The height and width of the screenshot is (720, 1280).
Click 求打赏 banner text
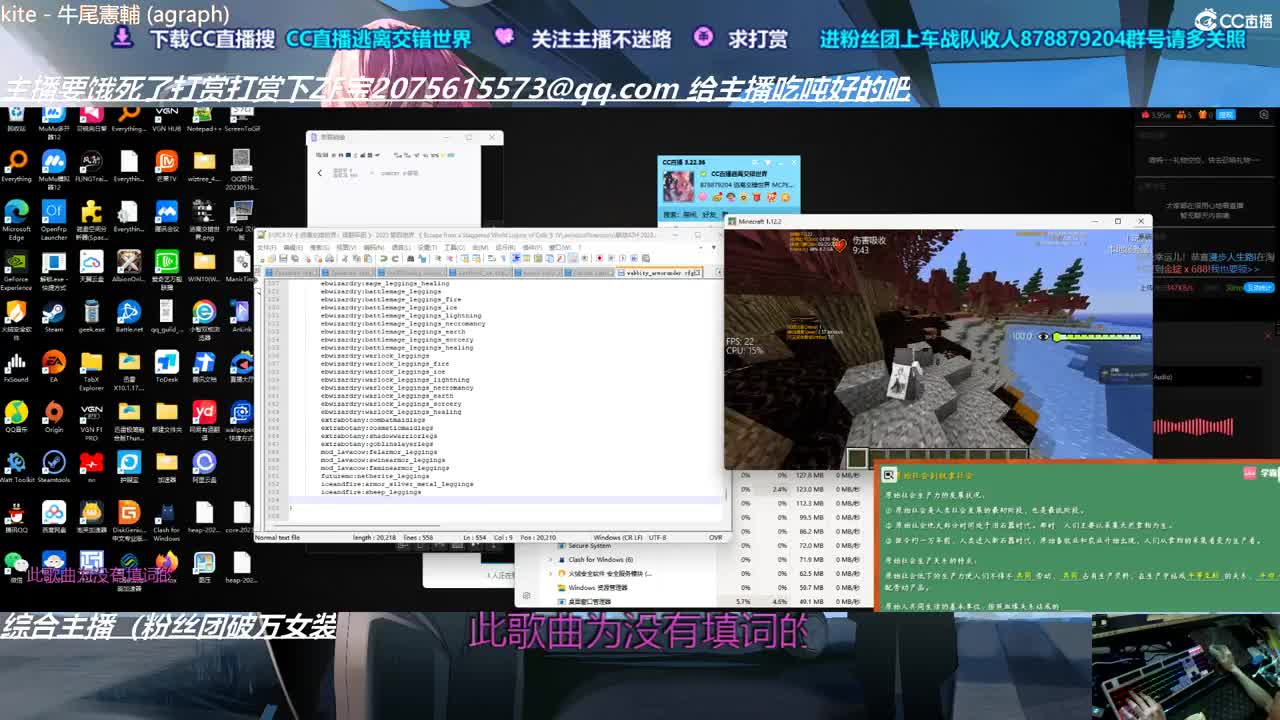[x=758, y=39]
